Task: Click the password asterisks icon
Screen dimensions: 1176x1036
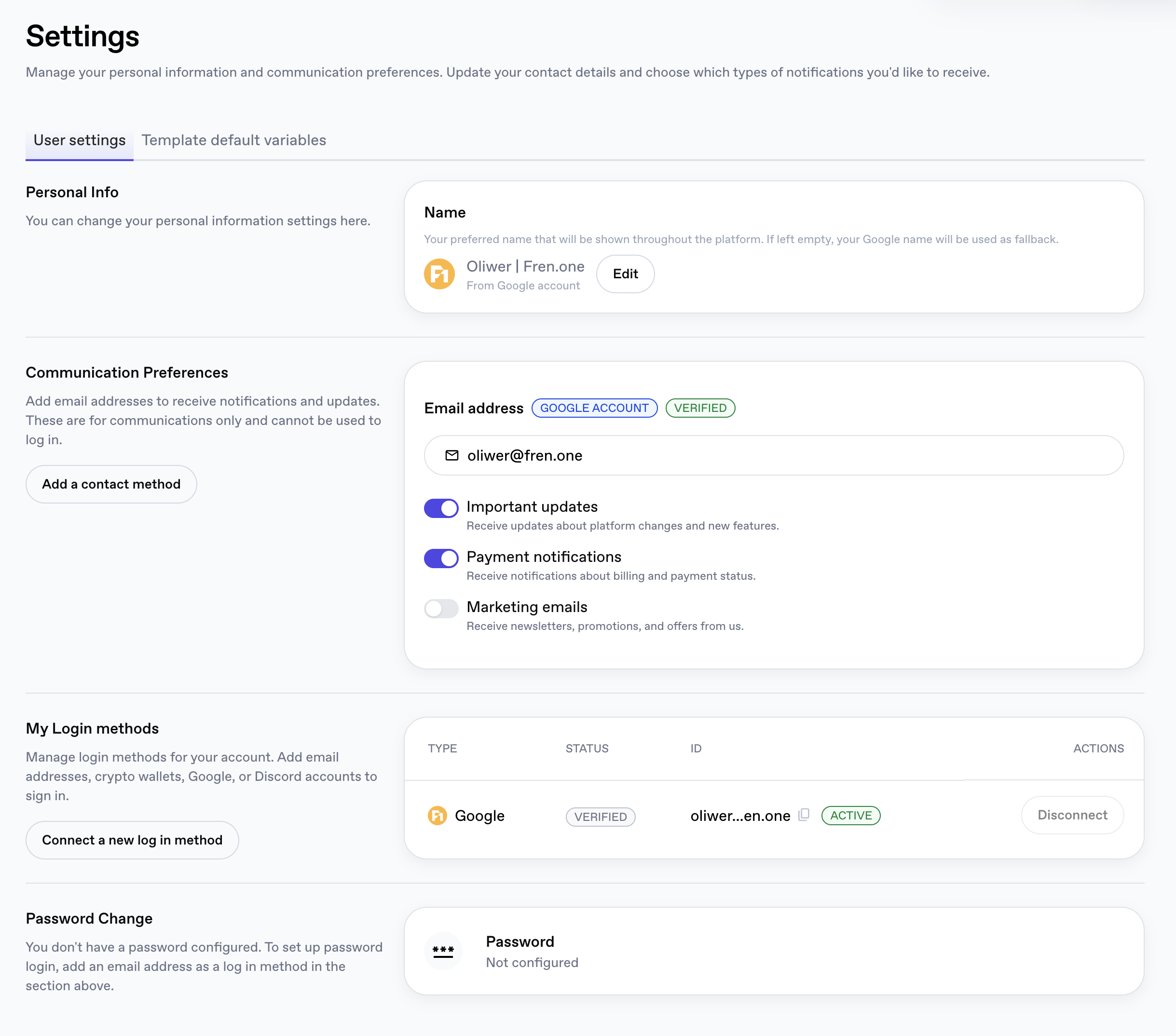Action: click(443, 951)
